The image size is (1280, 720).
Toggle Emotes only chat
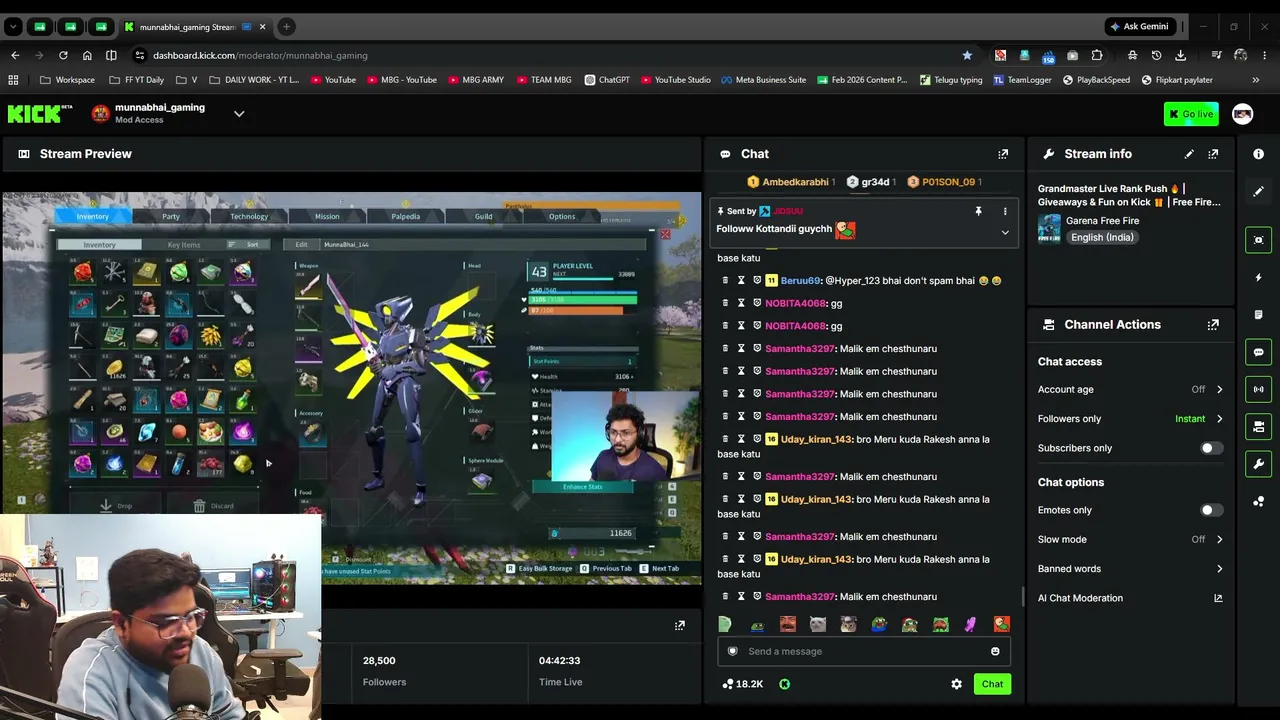[x=1211, y=510]
